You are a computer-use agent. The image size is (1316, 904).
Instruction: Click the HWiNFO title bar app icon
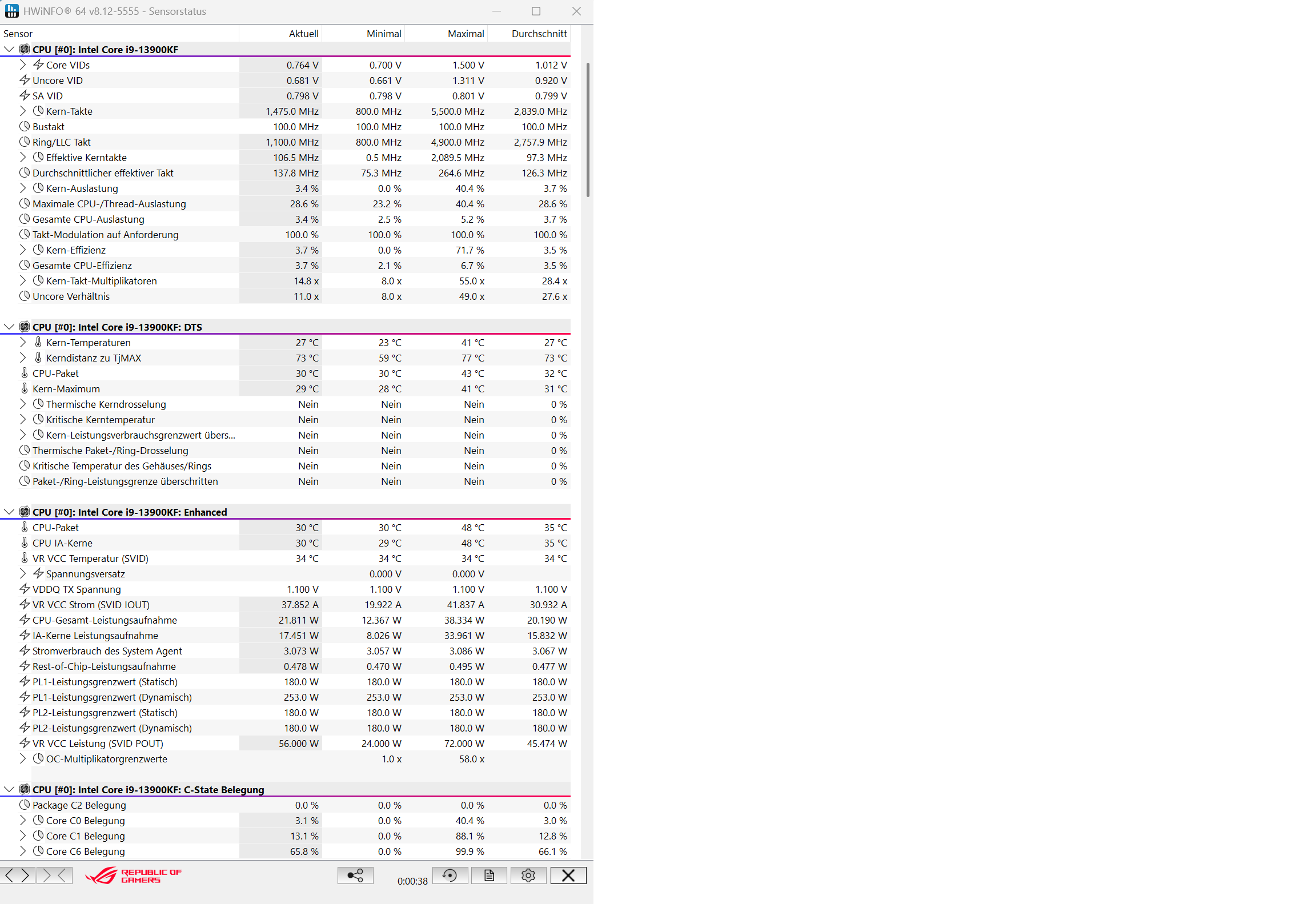click(11, 11)
